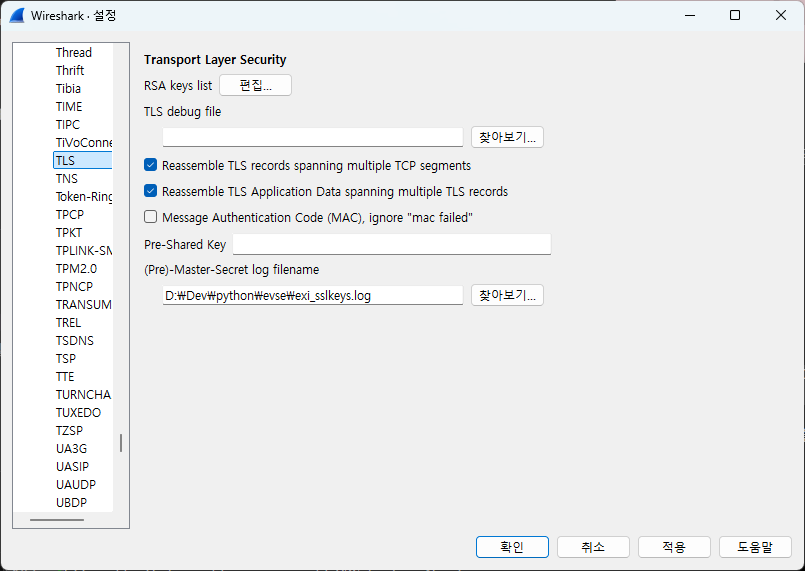Select TUXEDO in the list
The image size is (805, 571).
click(x=78, y=412)
